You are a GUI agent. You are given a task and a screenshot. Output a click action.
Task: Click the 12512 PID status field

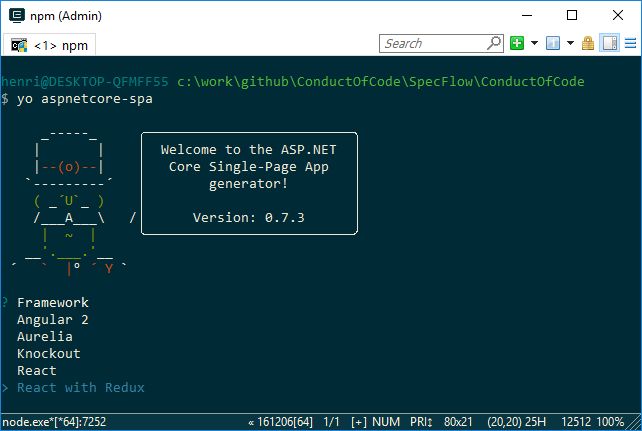point(576,422)
